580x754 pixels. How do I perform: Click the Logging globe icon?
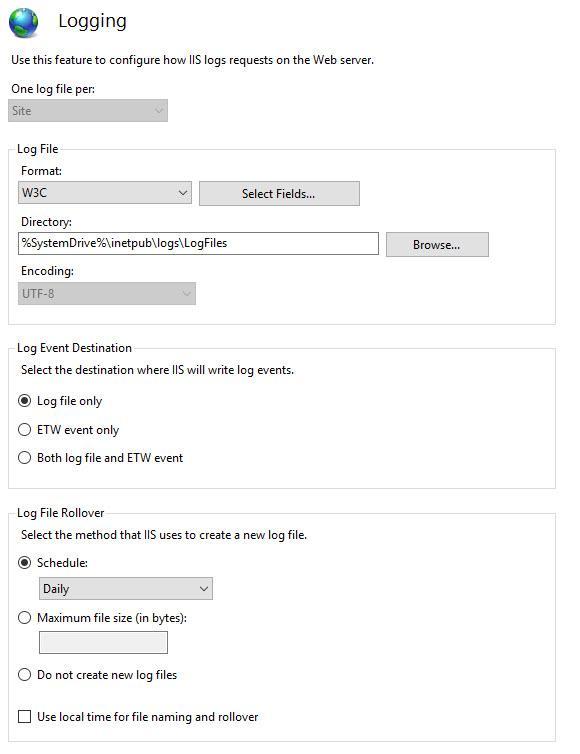[x=23, y=23]
